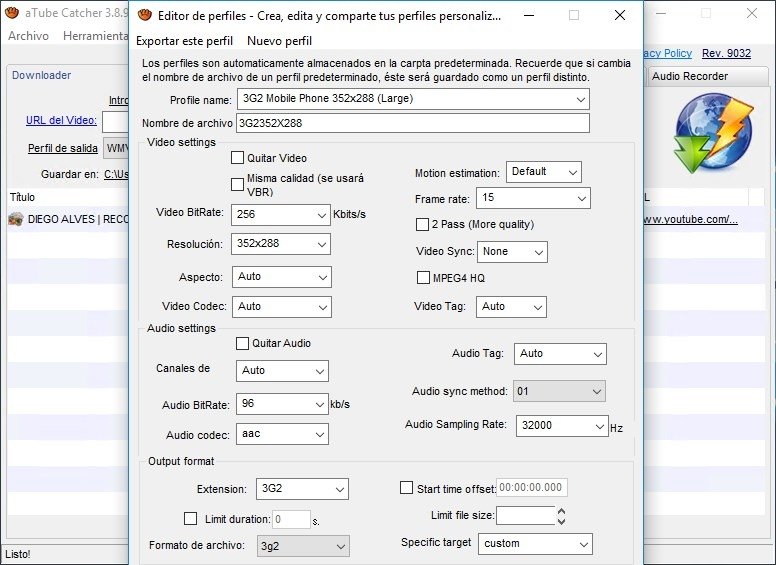
Task: Click the Limit file size field
Action: pos(526,516)
